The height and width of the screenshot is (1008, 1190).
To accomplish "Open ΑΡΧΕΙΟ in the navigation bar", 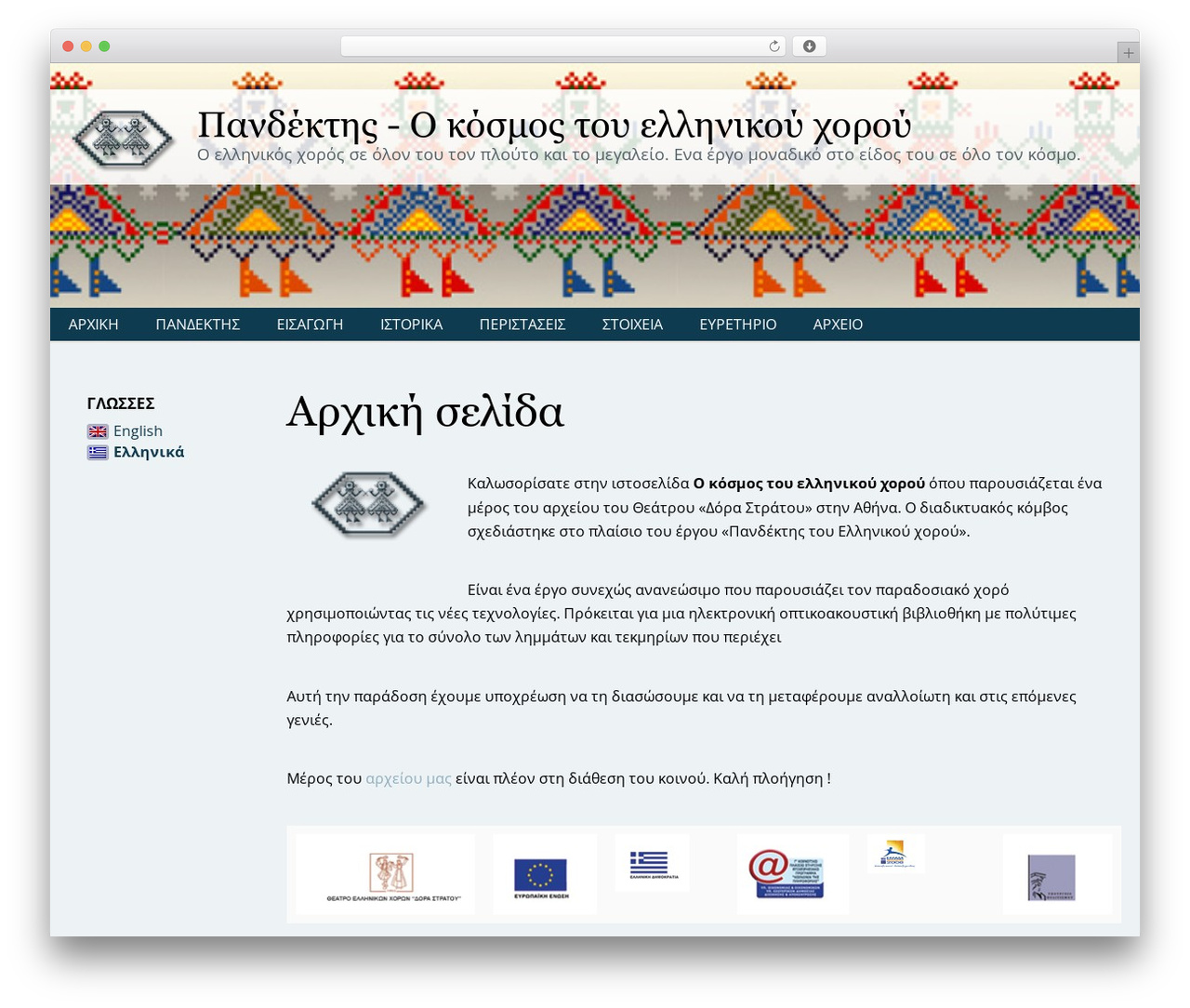I will click(x=838, y=325).
